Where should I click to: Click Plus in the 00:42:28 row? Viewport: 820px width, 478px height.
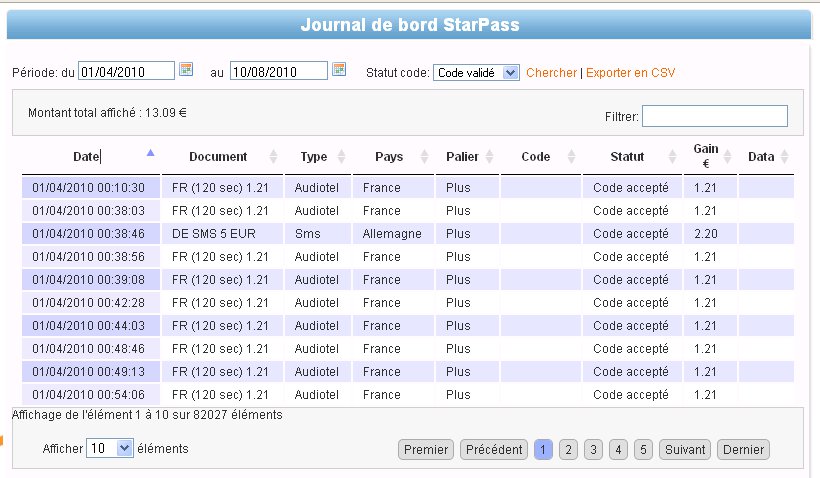coord(458,302)
